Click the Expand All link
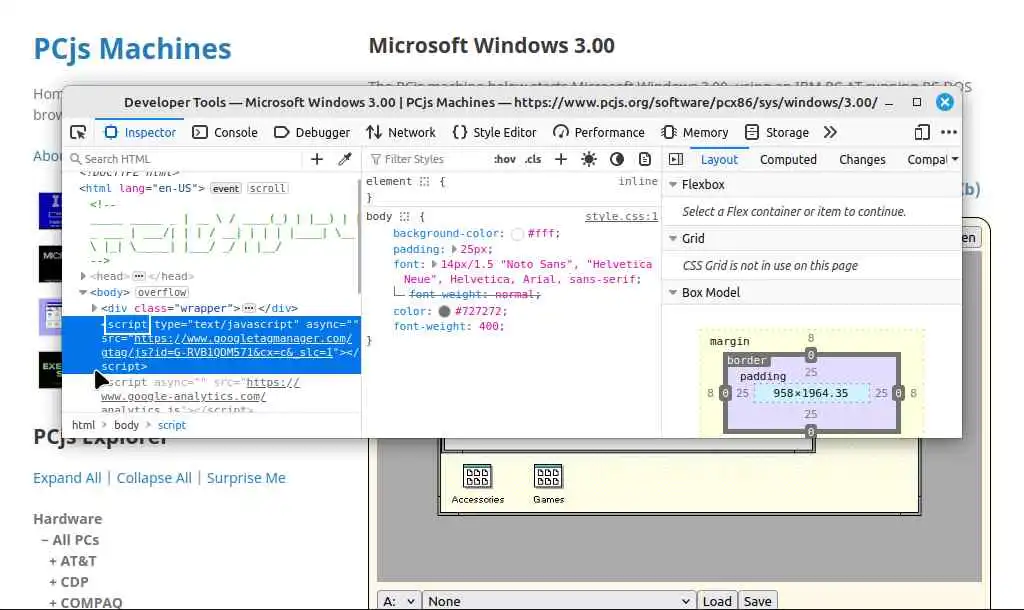The width and height of the screenshot is (1024, 610). pyautogui.click(x=67, y=478)
